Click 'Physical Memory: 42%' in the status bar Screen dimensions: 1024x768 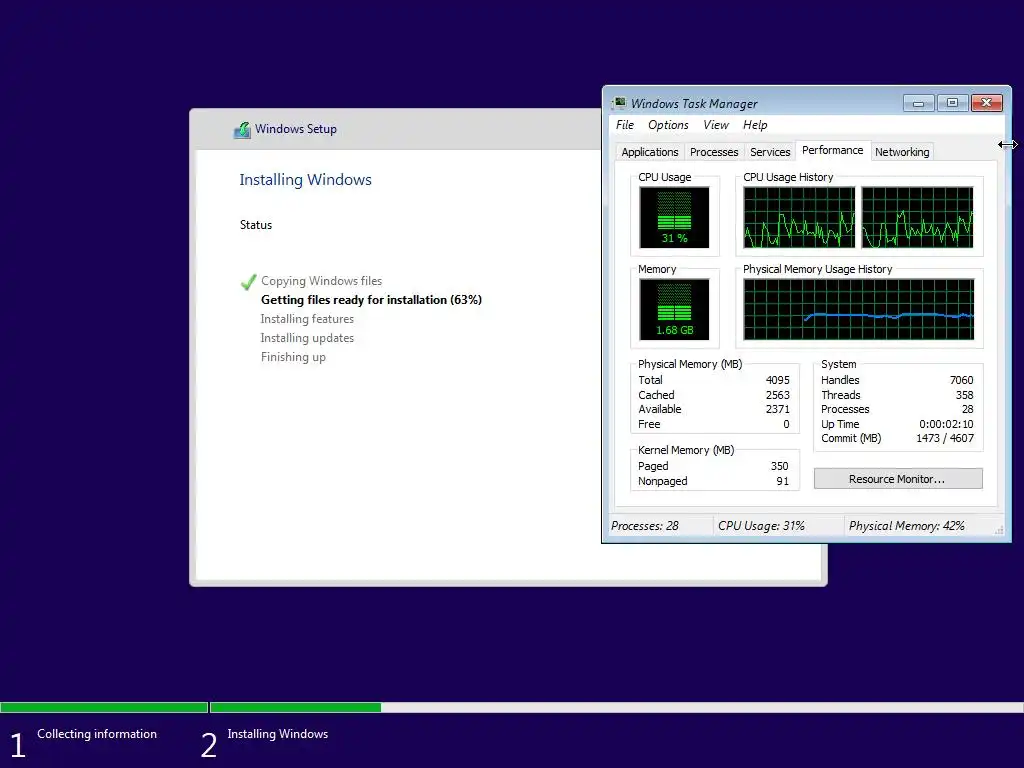[906, 526]
